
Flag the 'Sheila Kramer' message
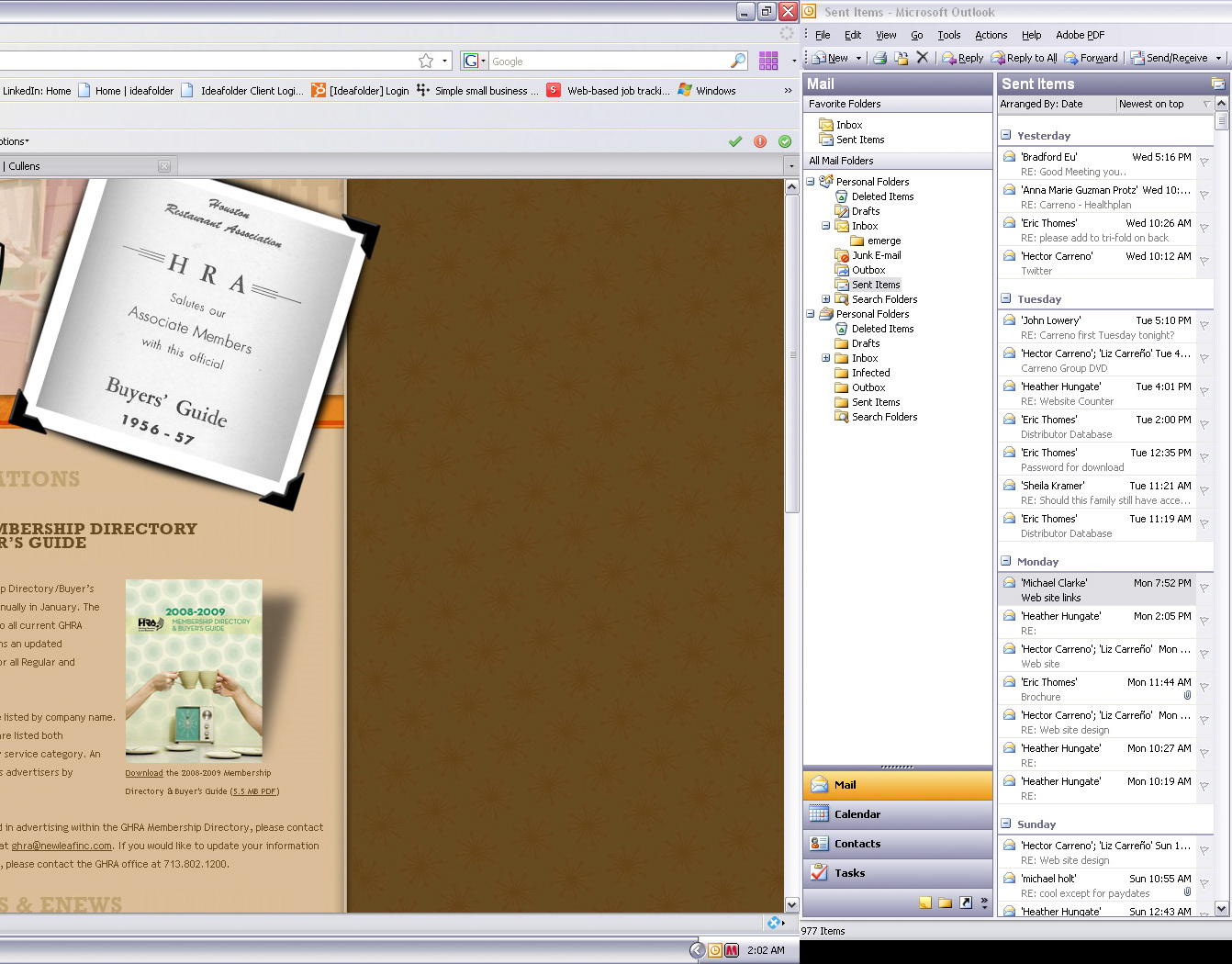coord(1204,491)
